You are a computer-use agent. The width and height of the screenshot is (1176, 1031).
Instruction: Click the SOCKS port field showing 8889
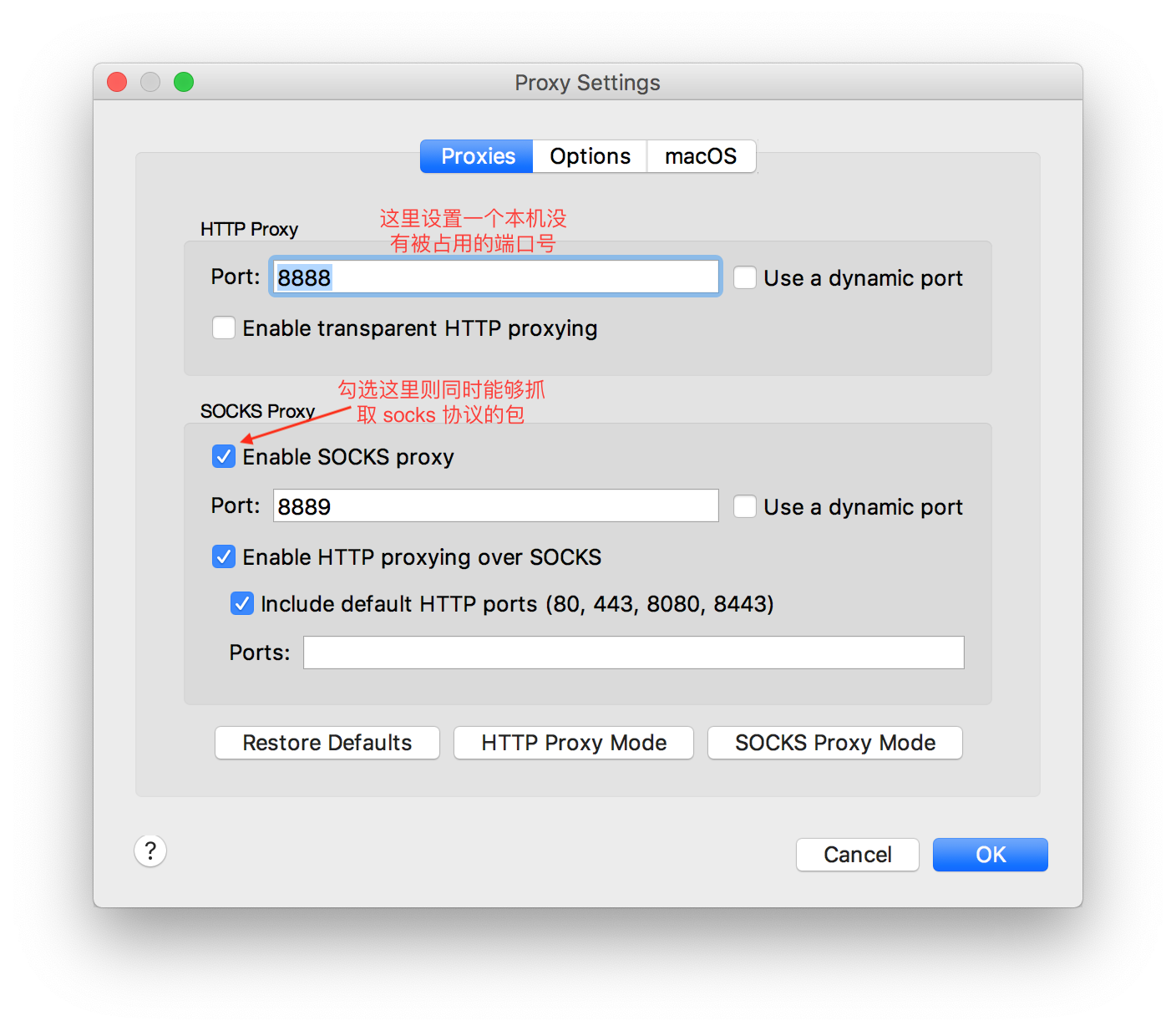tap(495, 506)
